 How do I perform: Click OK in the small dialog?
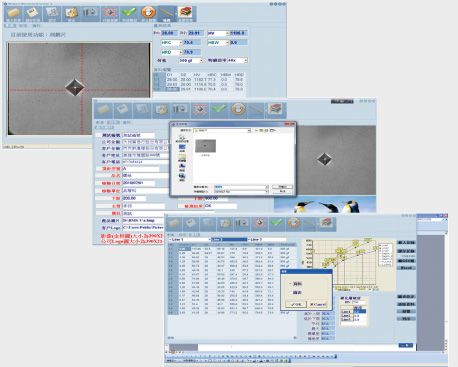[x=295, y=304]
